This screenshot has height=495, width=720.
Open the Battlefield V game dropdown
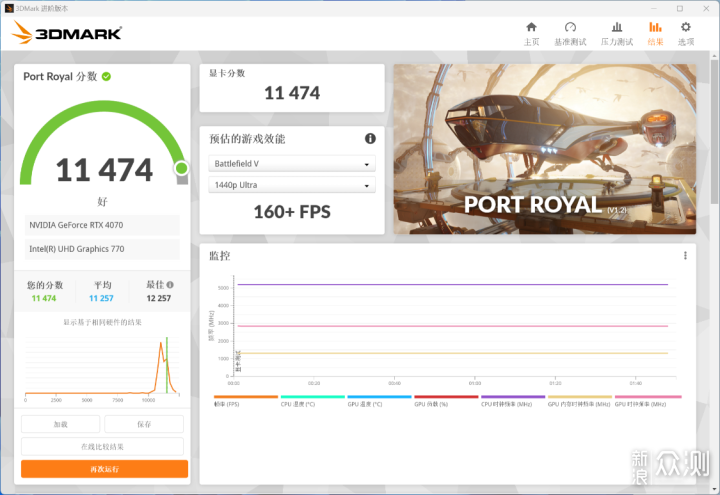click(292, 163)
